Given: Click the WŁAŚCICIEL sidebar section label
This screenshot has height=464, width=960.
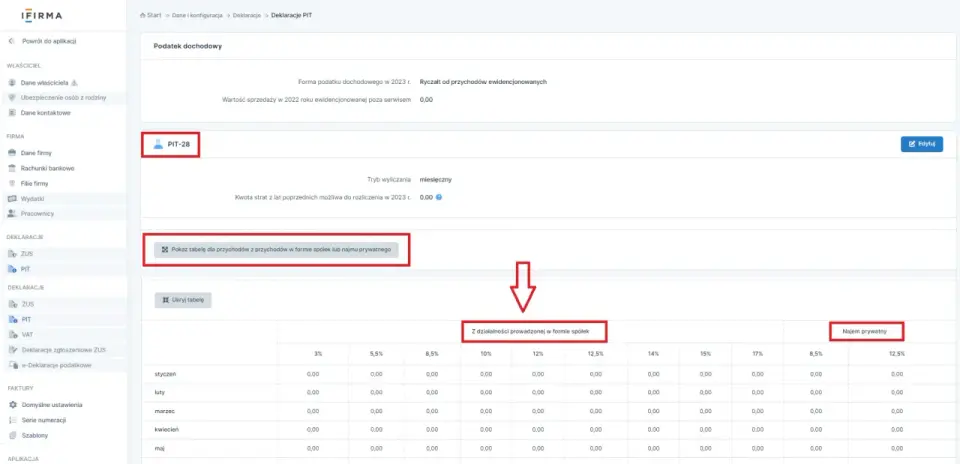Looking at the screenshot, I should tap(24, 65).
